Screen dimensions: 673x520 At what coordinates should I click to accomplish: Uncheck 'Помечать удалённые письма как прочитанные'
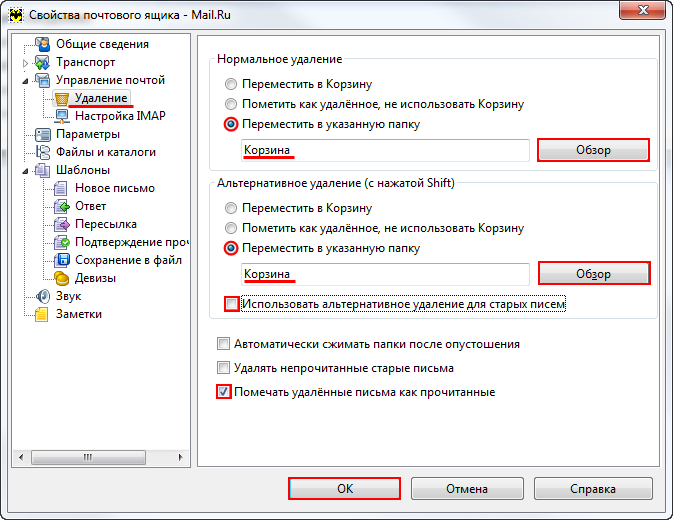(223, 392)
